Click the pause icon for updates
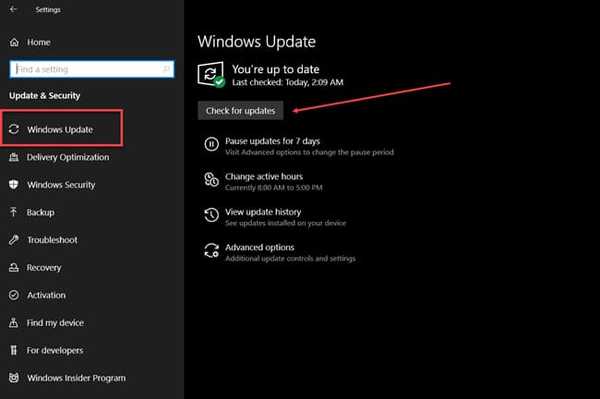 (212, 144)
